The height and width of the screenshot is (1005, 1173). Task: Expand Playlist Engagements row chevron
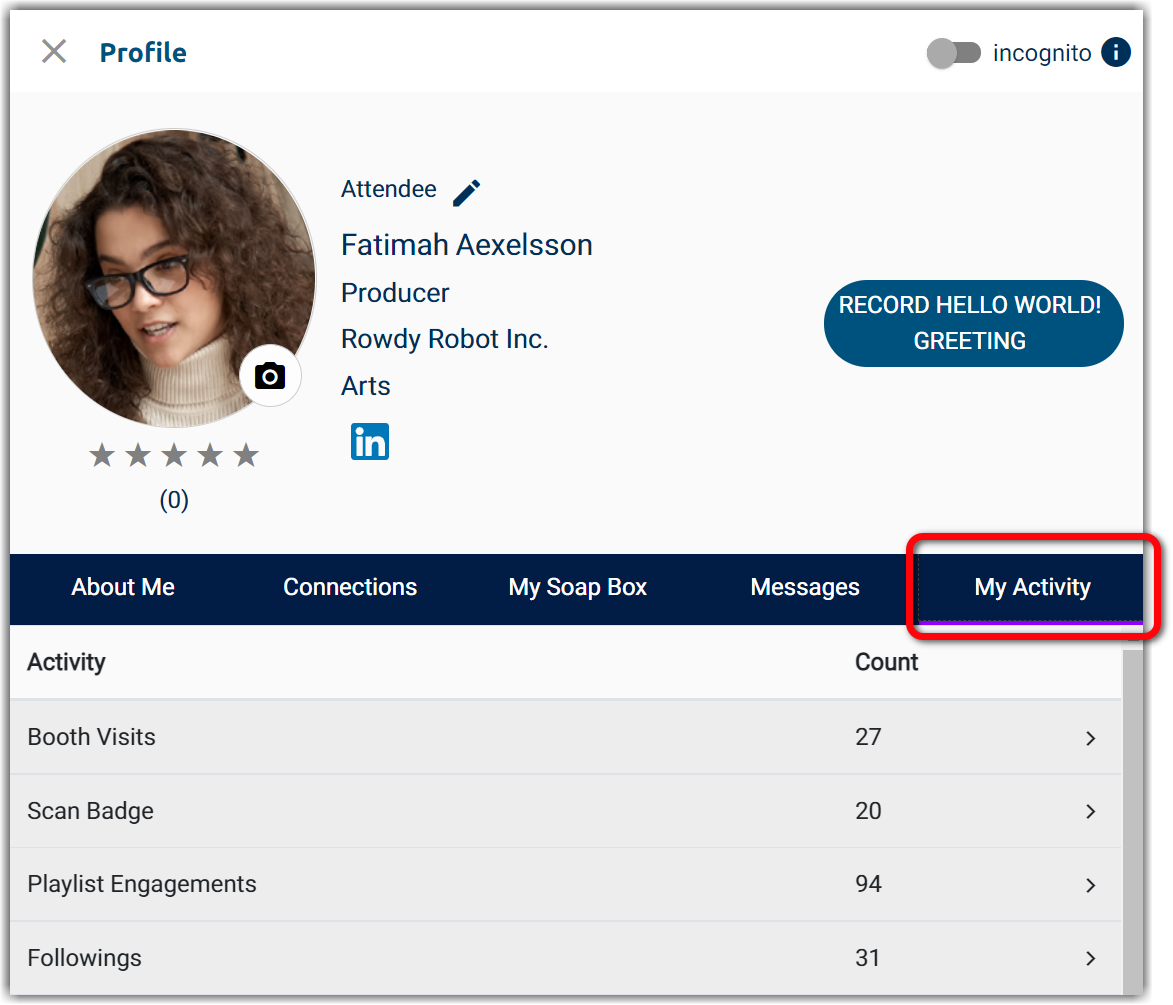1091,885
